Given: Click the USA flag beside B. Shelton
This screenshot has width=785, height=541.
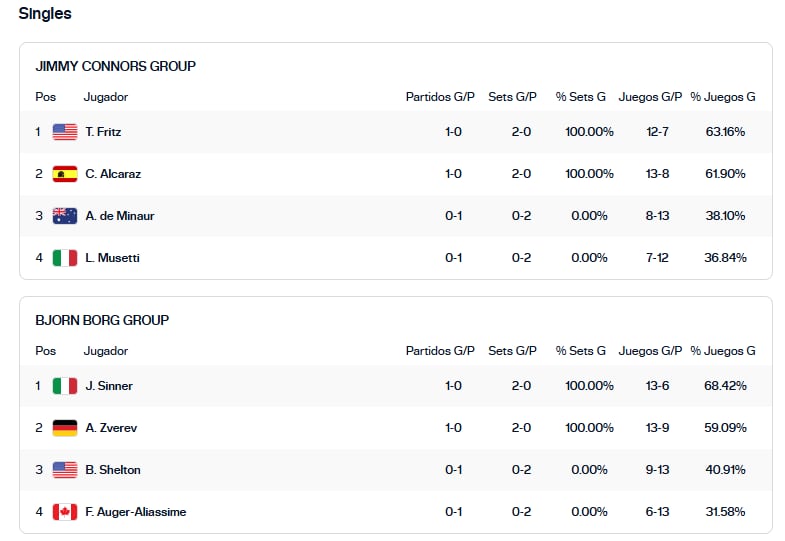Looking at the screenshot, I should point(65,470).
